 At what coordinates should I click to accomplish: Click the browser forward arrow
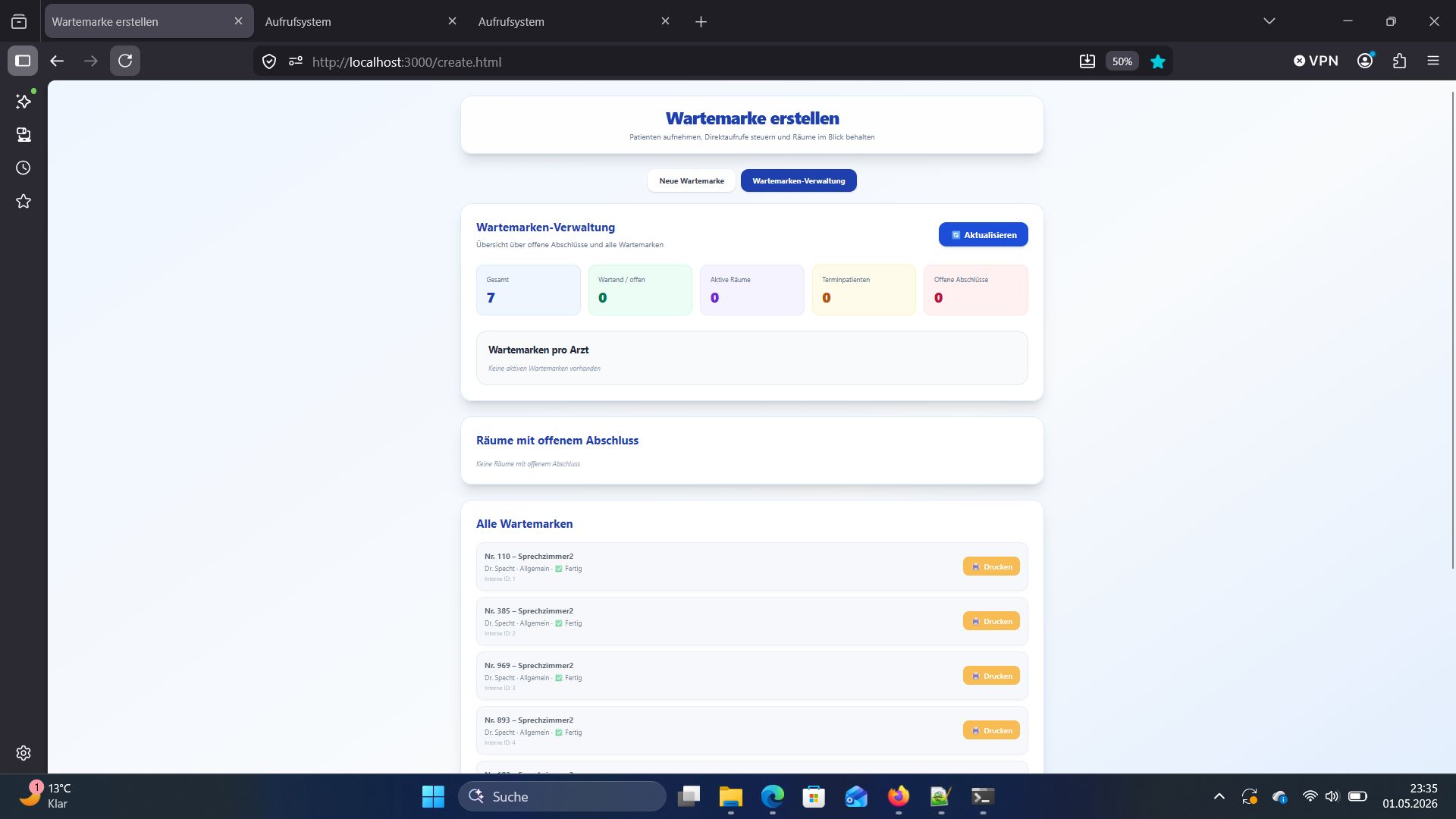click(91, 61)
